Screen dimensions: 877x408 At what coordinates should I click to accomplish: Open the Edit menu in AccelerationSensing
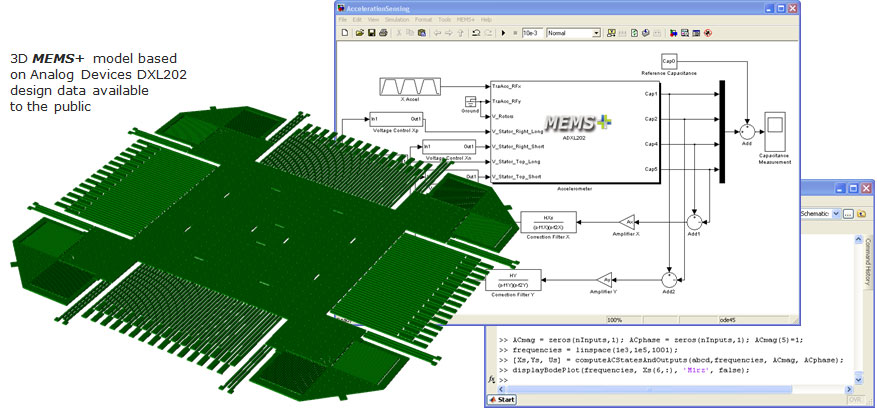click(357, 19)
